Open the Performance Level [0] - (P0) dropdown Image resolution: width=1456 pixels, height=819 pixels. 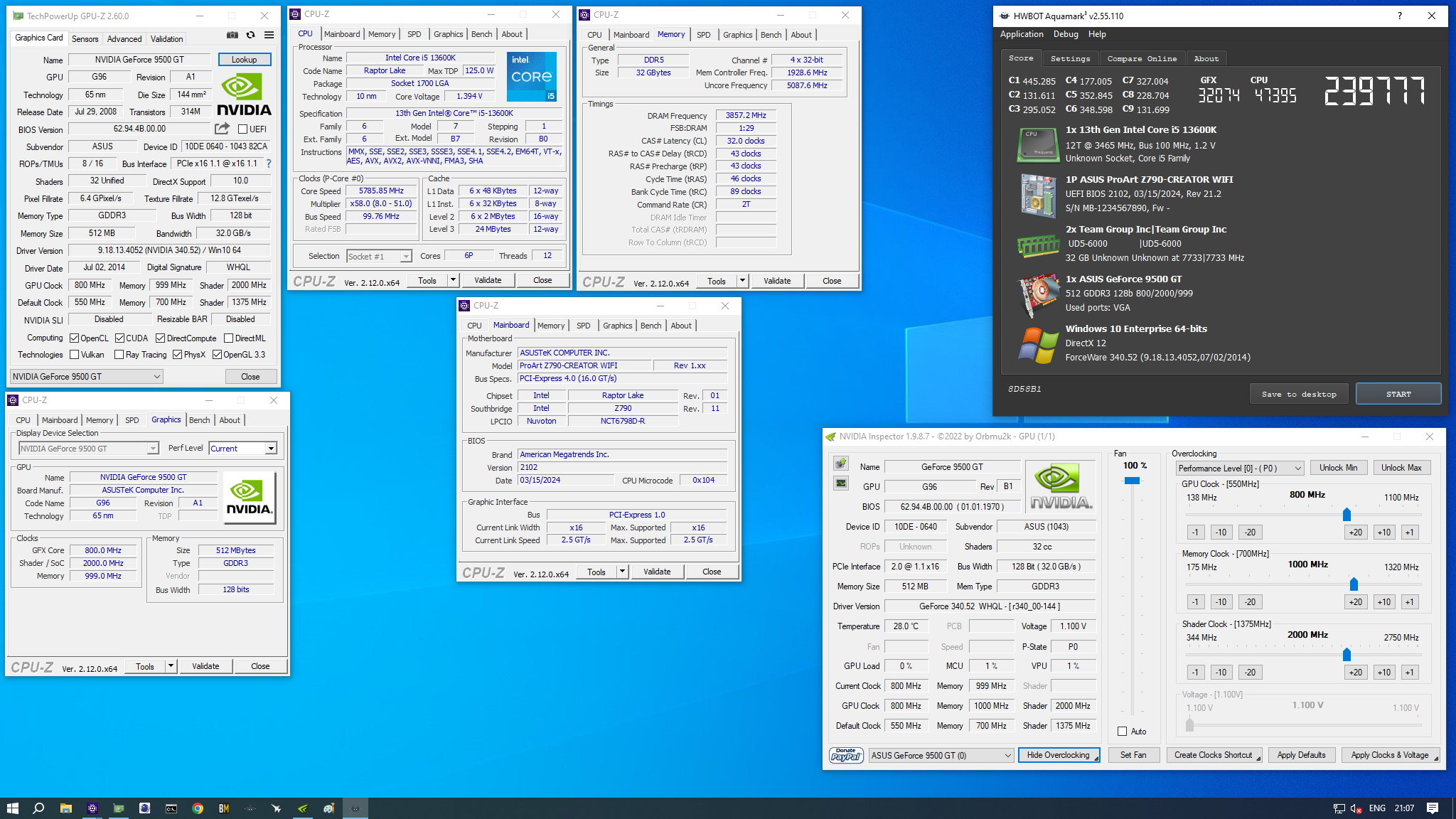click(1239, 468)
